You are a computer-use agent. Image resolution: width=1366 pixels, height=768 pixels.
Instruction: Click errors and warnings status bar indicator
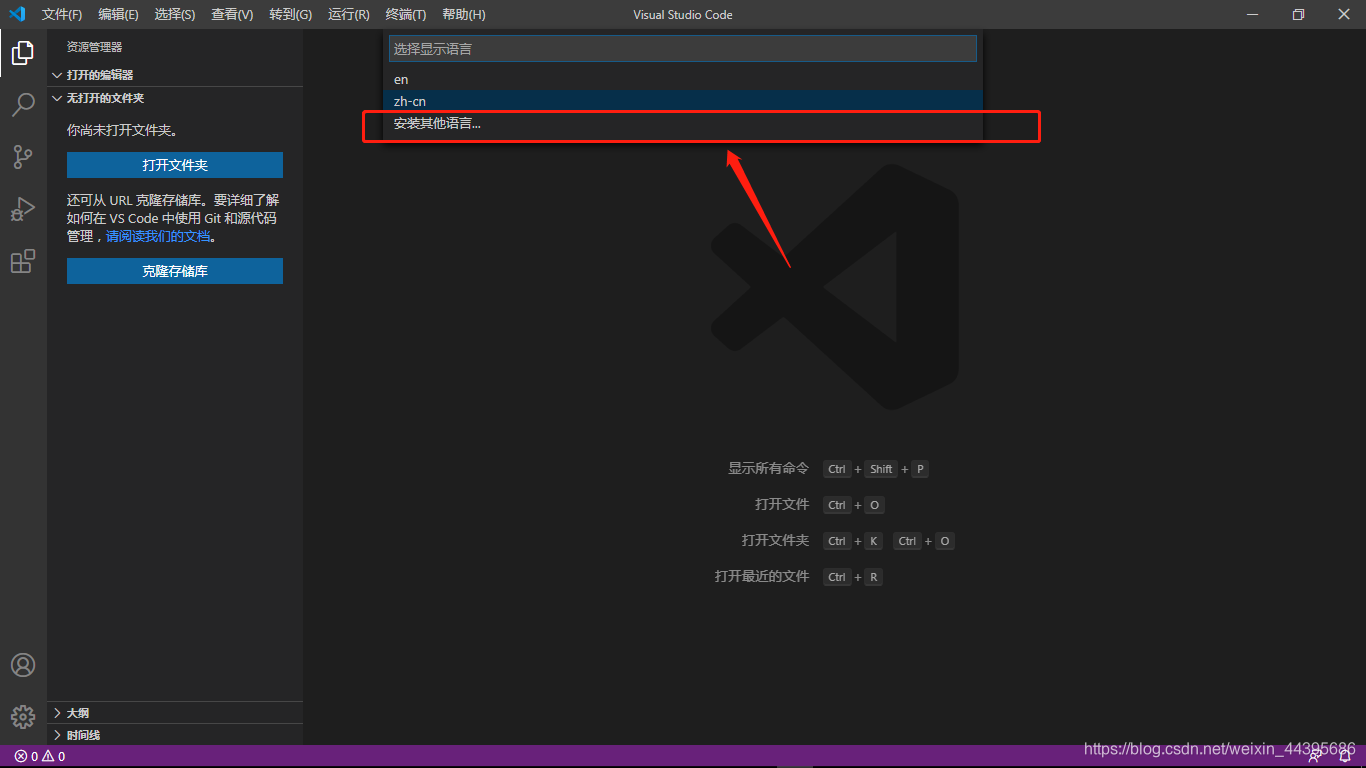click(x=40, y=757)
